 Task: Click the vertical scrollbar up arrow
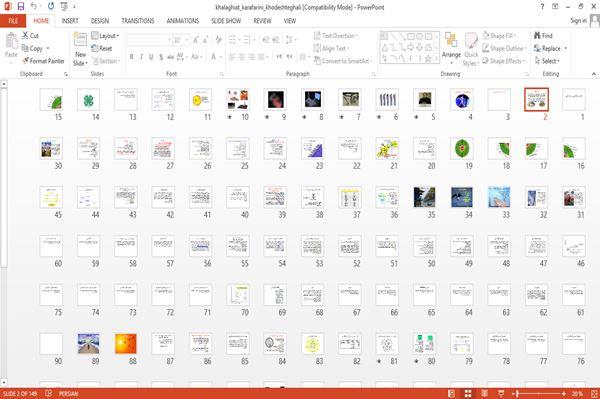[x=4, y=84]
